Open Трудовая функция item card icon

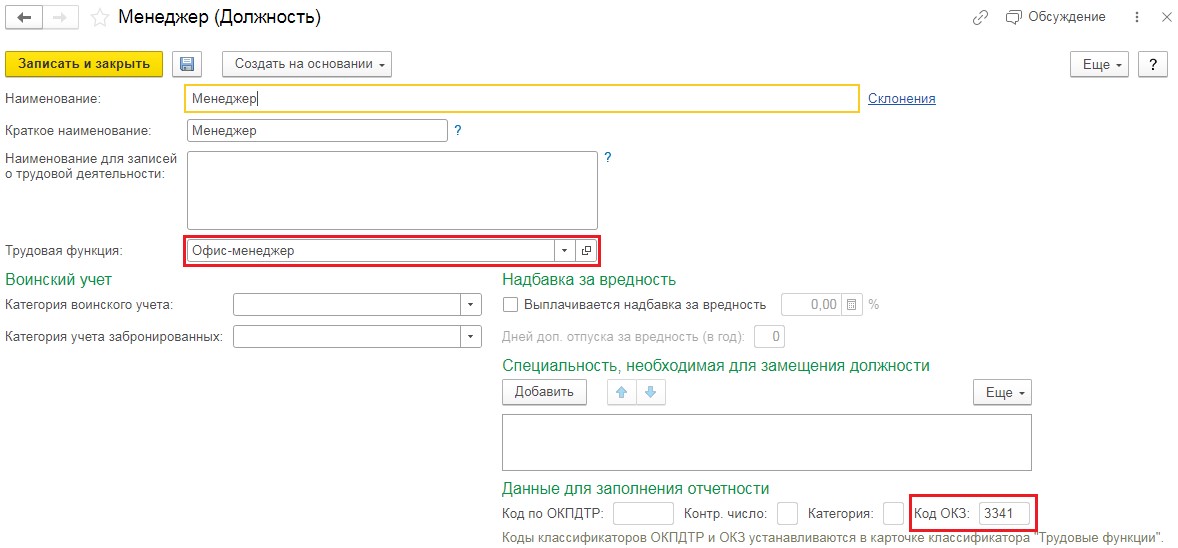coord(586,251)
